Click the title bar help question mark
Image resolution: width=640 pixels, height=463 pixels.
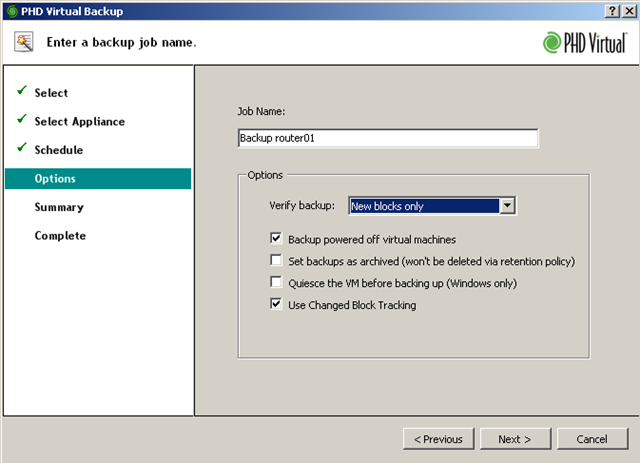(x=610, y=9)
